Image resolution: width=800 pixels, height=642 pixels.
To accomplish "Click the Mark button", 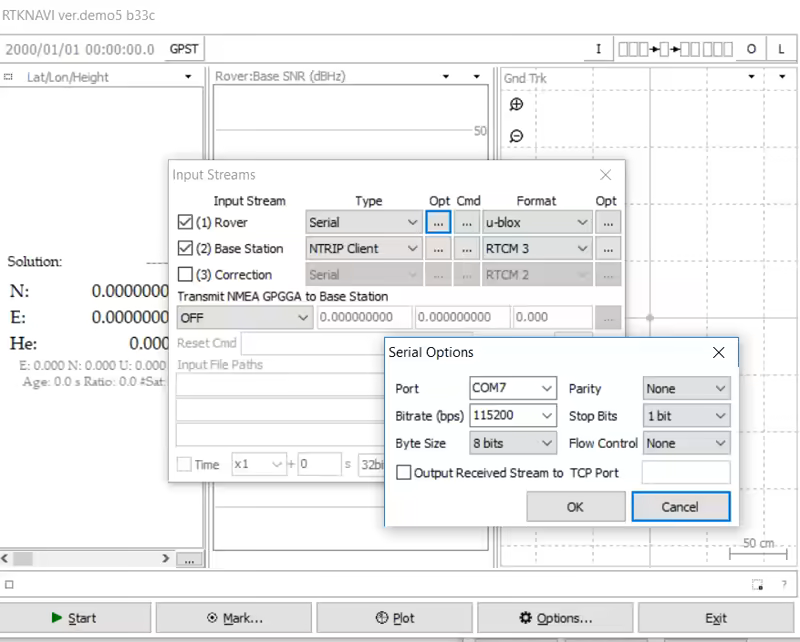I will coord(235,618).
